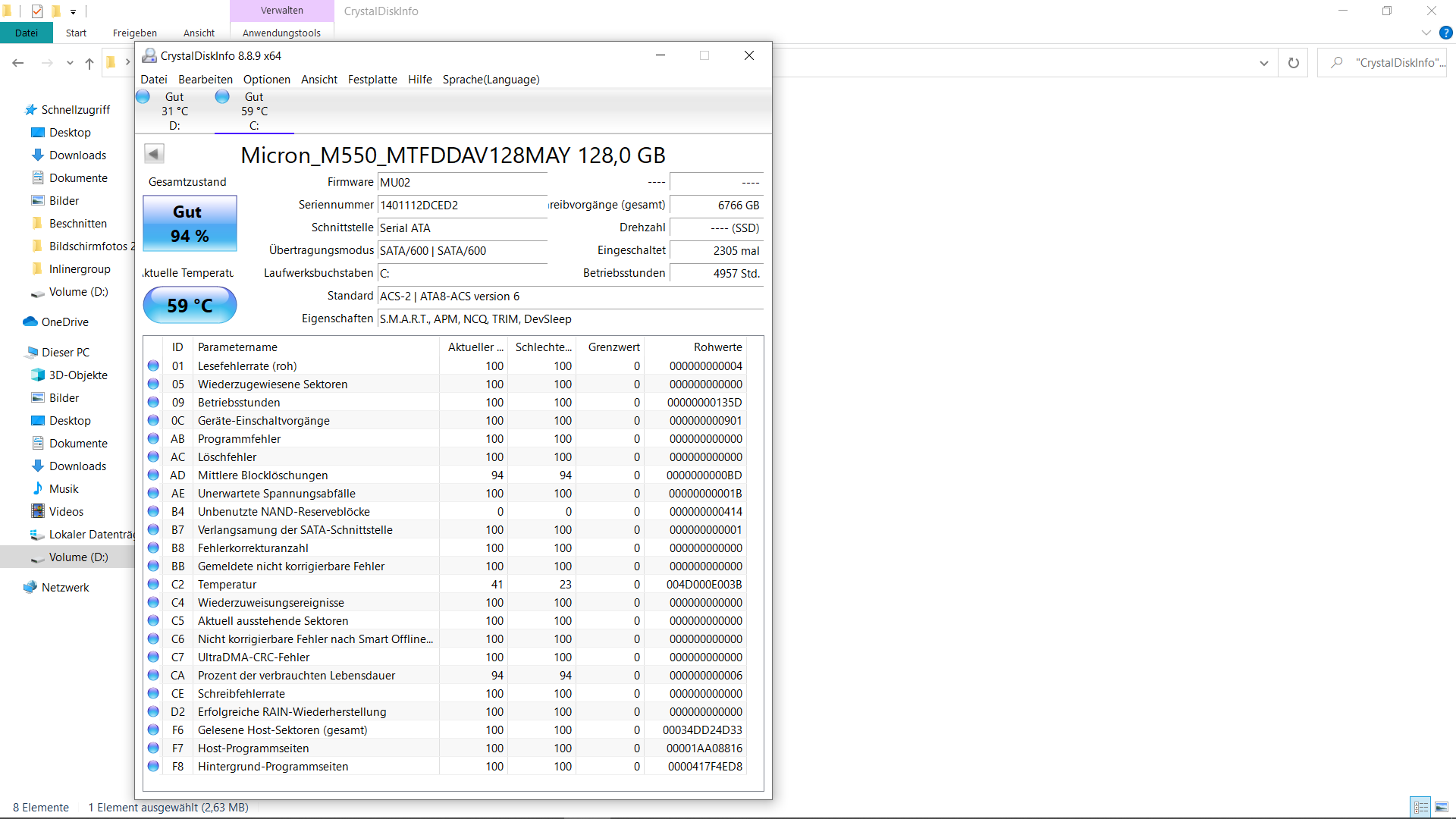Click status orb for Schreibfehlerrate row
The width and height of the screenshot is (1456, 819).
153,693
